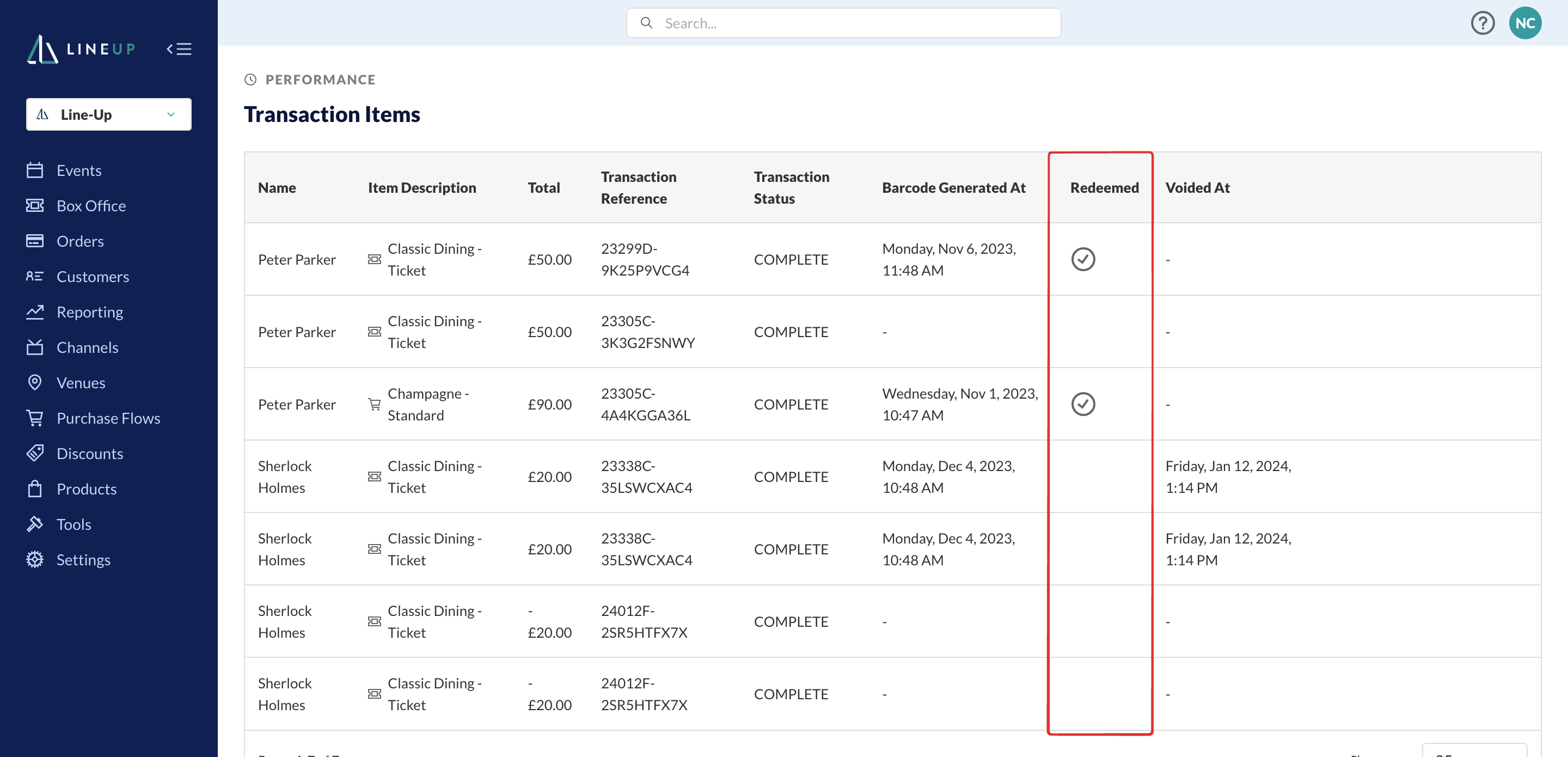Open Discounts page link
This screenshot has width=1568, height=757.
[x=90, y=453]
